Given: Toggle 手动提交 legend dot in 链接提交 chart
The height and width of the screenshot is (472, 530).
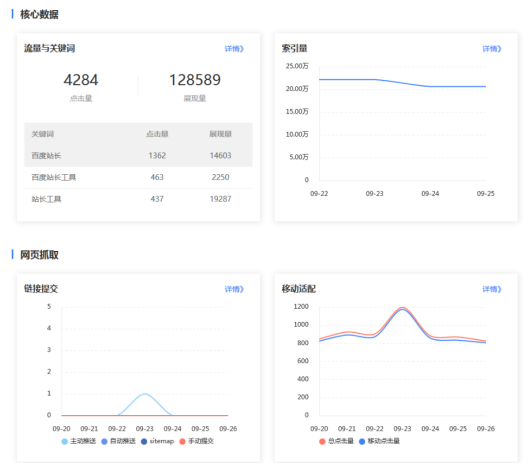Looking at the screenshot, I should click(183, 441).
